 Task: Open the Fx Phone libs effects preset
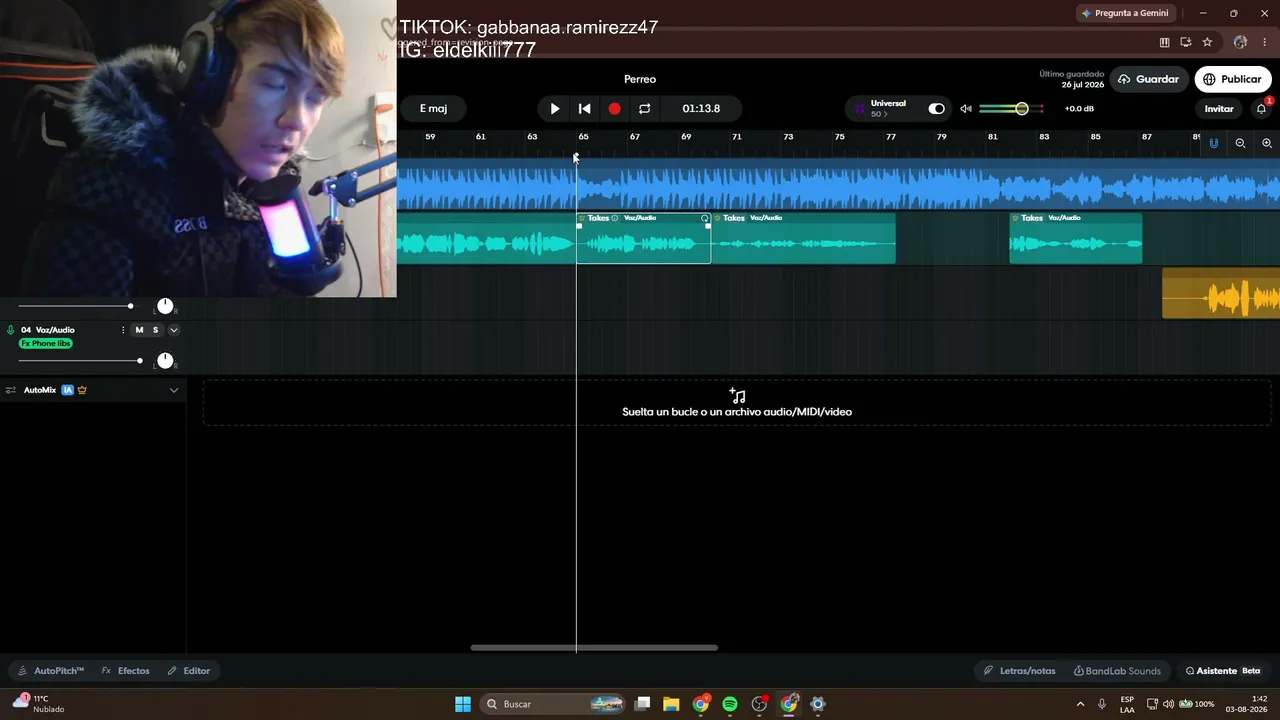tap(46, 344)
